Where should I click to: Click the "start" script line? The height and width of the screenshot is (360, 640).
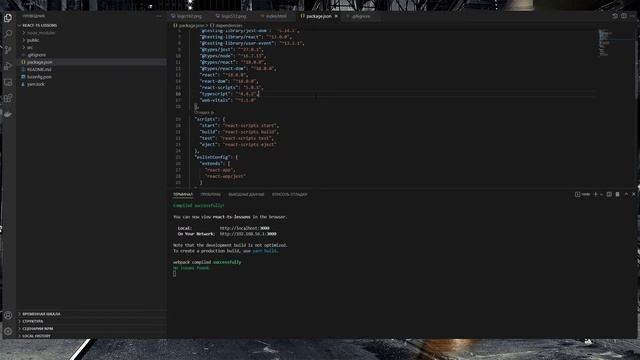(x=240, y=126)
